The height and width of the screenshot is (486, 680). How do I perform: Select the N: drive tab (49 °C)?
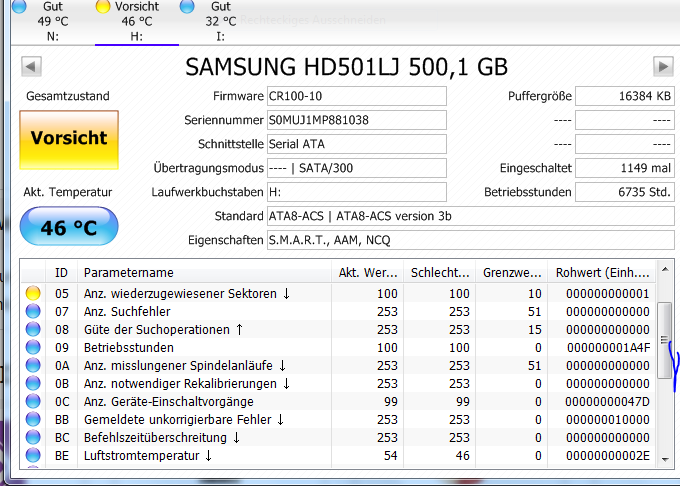(x=53, y=21)
